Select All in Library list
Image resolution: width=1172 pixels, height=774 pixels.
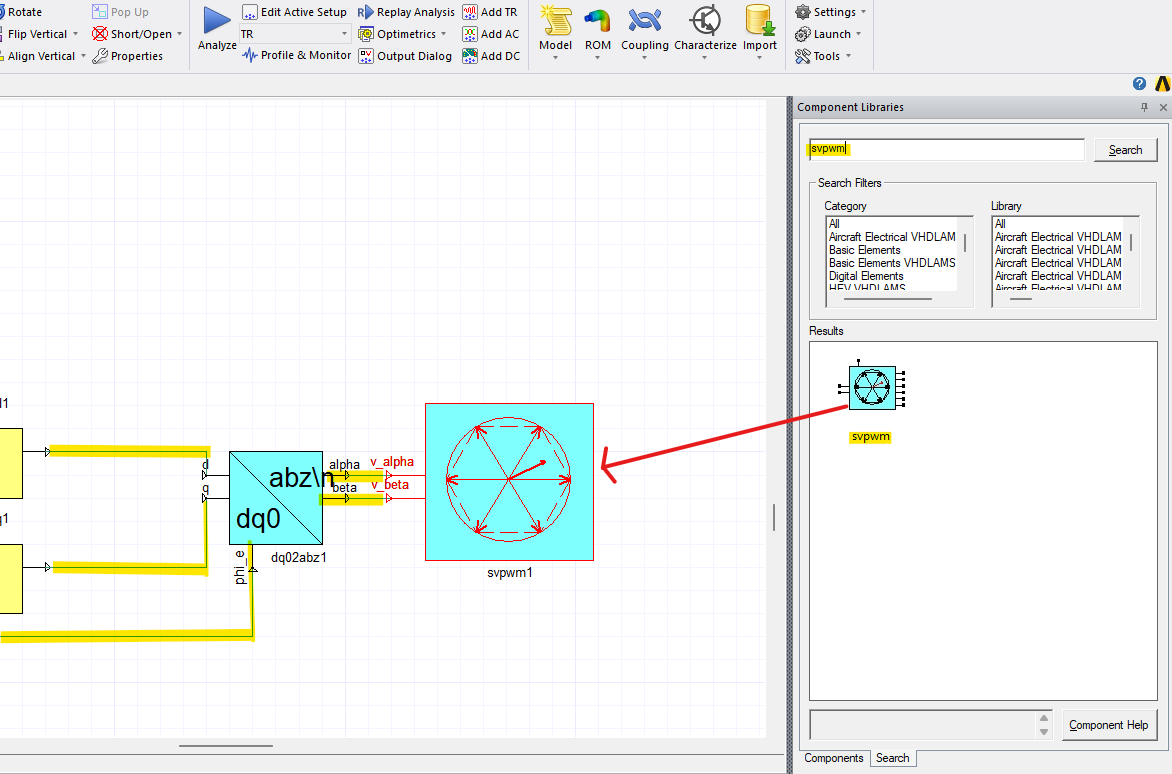(x=1000, y=223)
